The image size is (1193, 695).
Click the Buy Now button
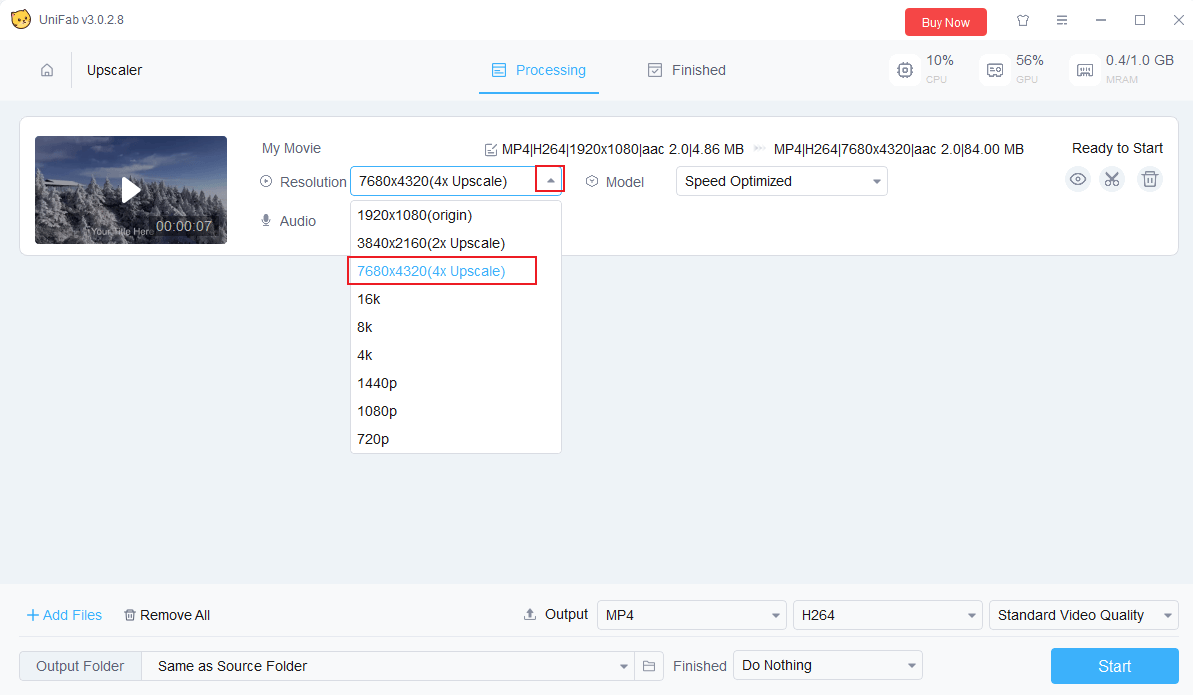coord(946,22)
